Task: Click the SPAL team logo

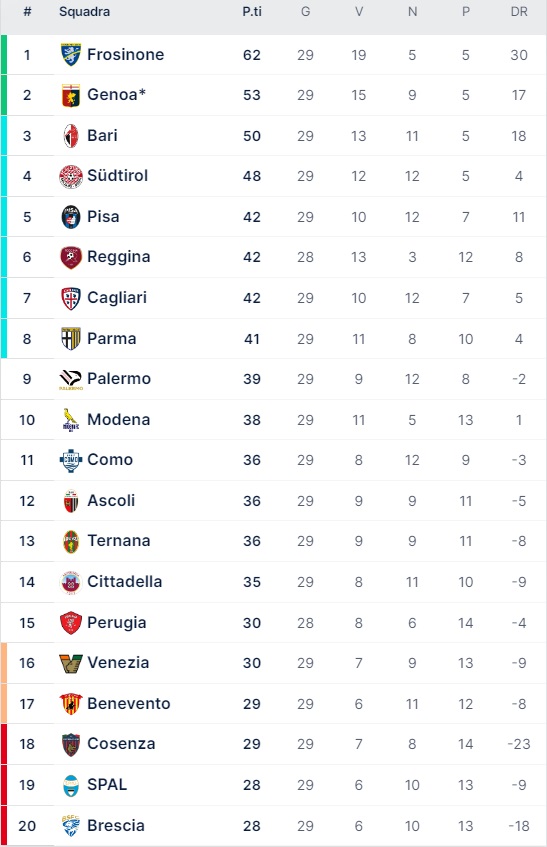Action: click(x=71, y=785)
